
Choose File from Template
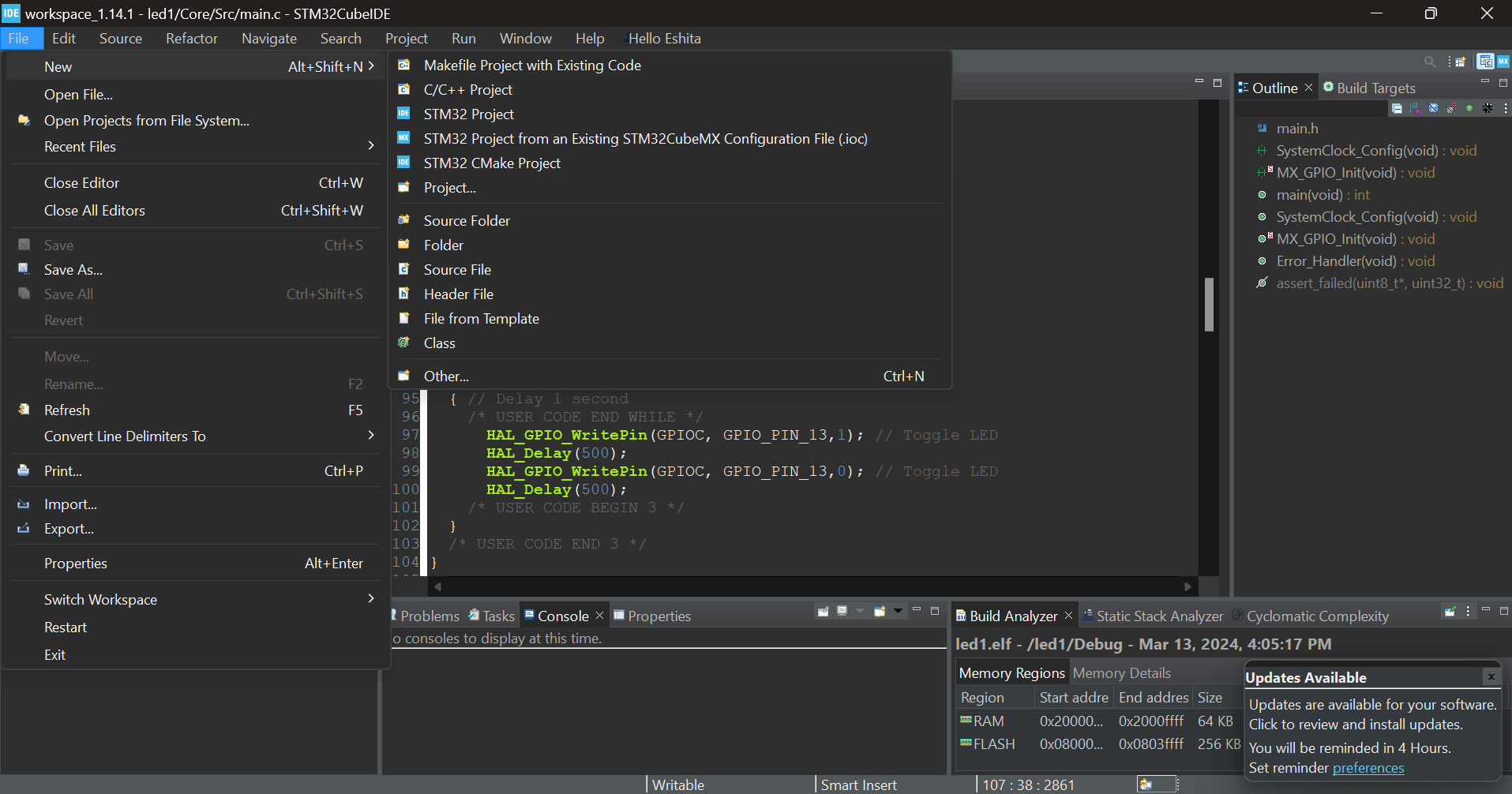(x=481, y=319)
